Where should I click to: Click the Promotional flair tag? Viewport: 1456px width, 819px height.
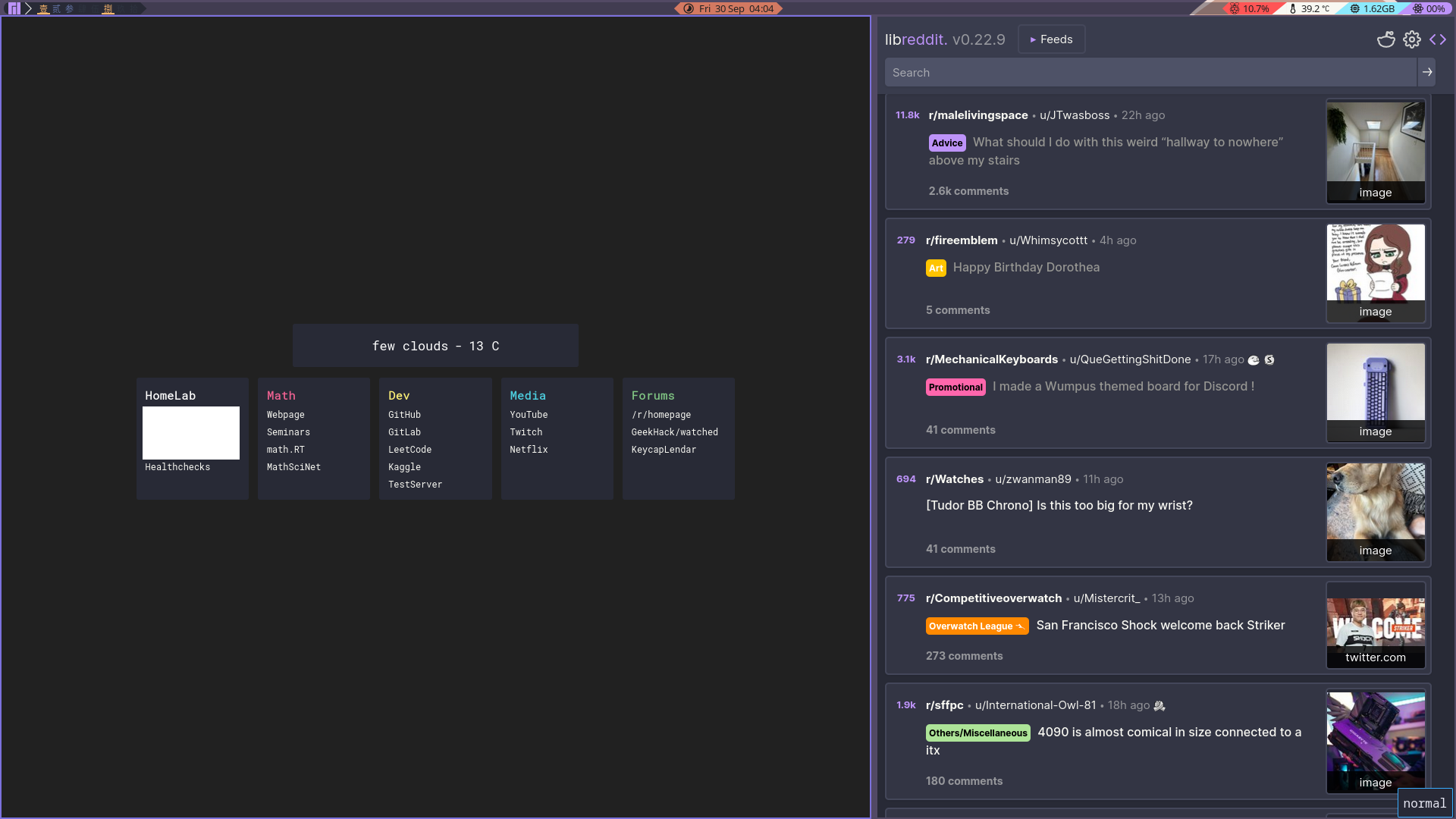955,387
